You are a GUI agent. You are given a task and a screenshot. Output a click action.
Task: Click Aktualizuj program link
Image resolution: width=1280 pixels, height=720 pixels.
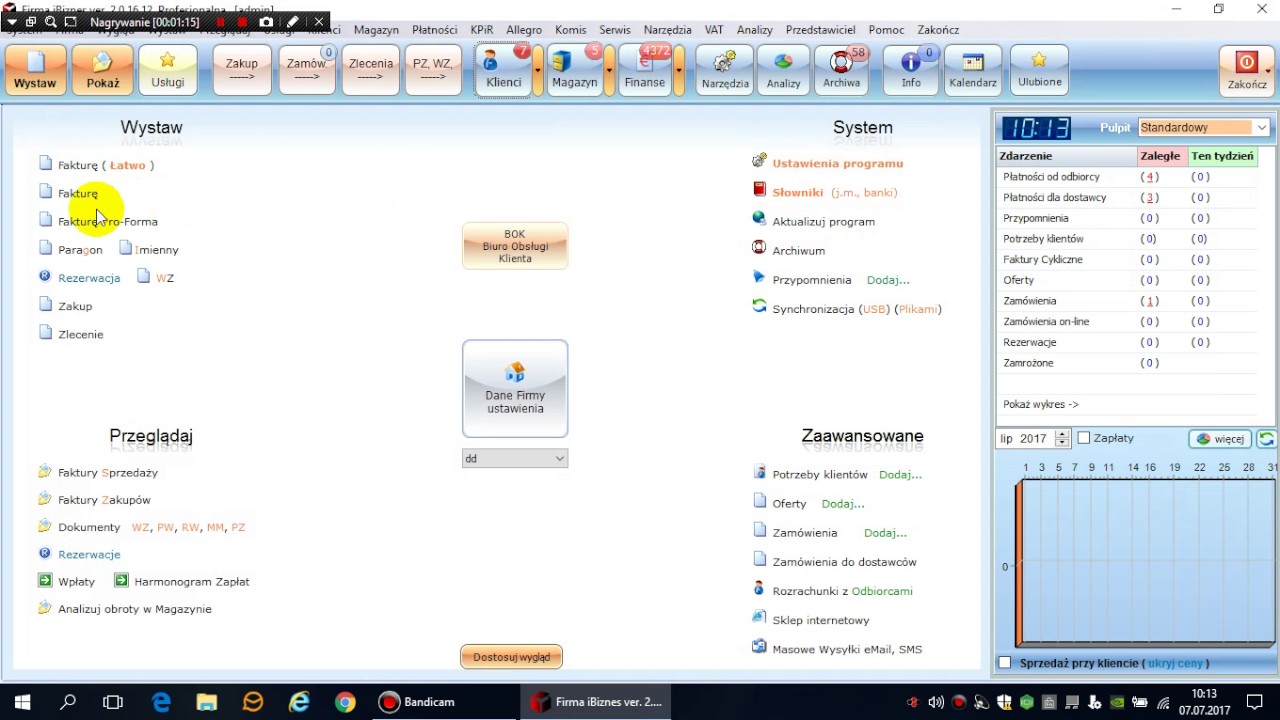click(x=823, y=221)
